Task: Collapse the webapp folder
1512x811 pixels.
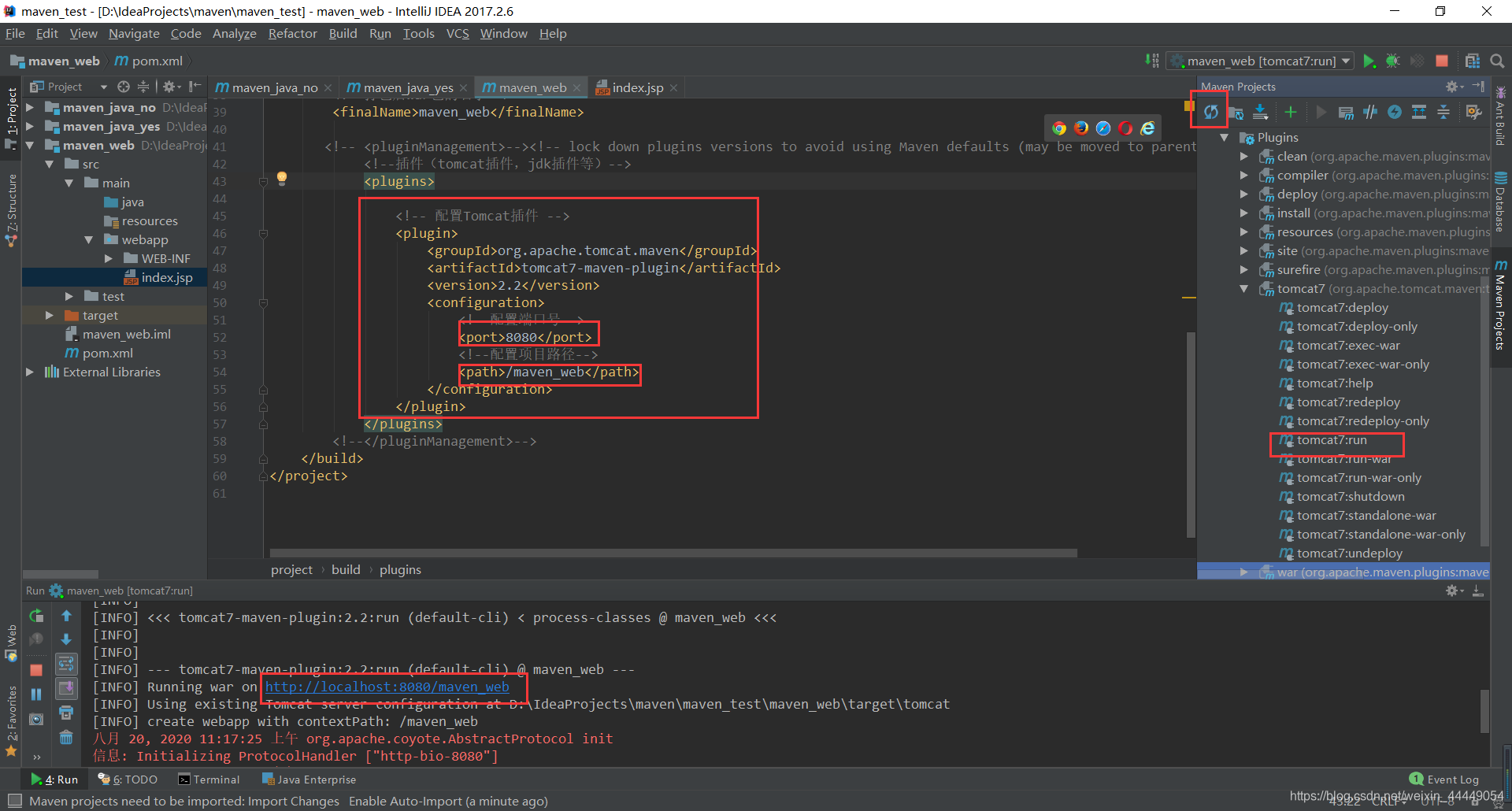Action: (89, 239)
